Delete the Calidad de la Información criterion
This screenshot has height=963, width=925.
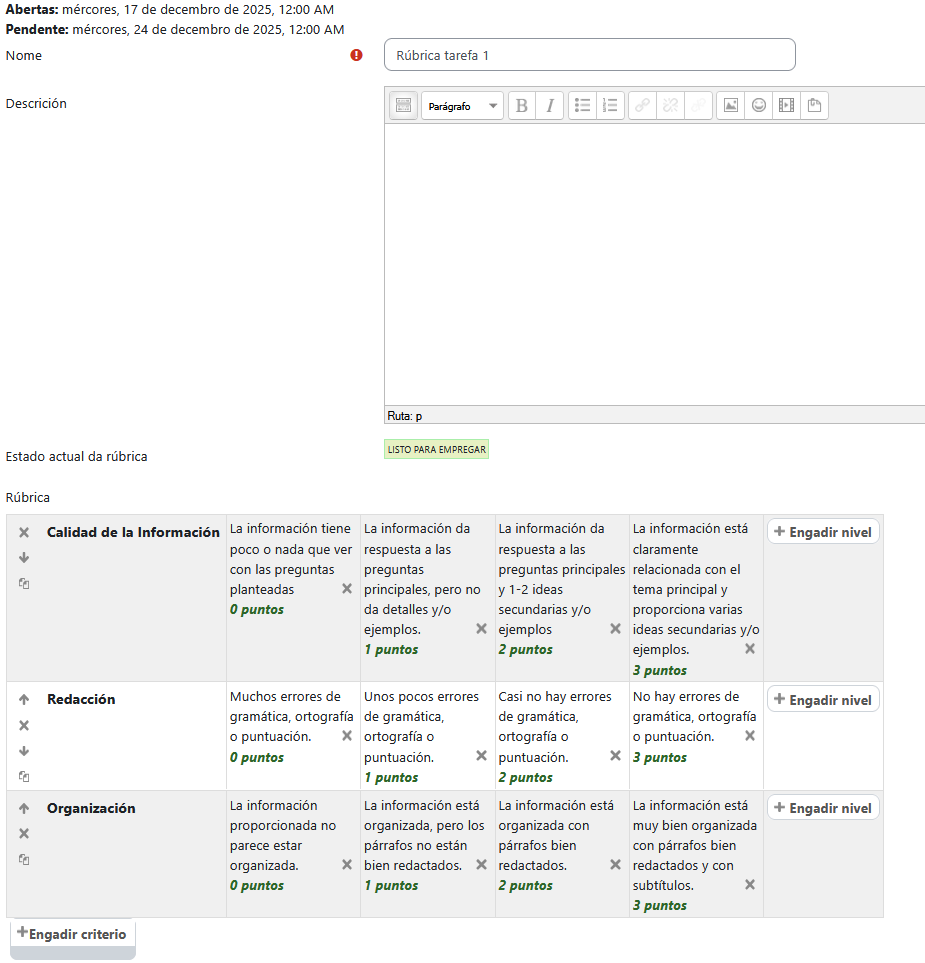tap(24, 533)
